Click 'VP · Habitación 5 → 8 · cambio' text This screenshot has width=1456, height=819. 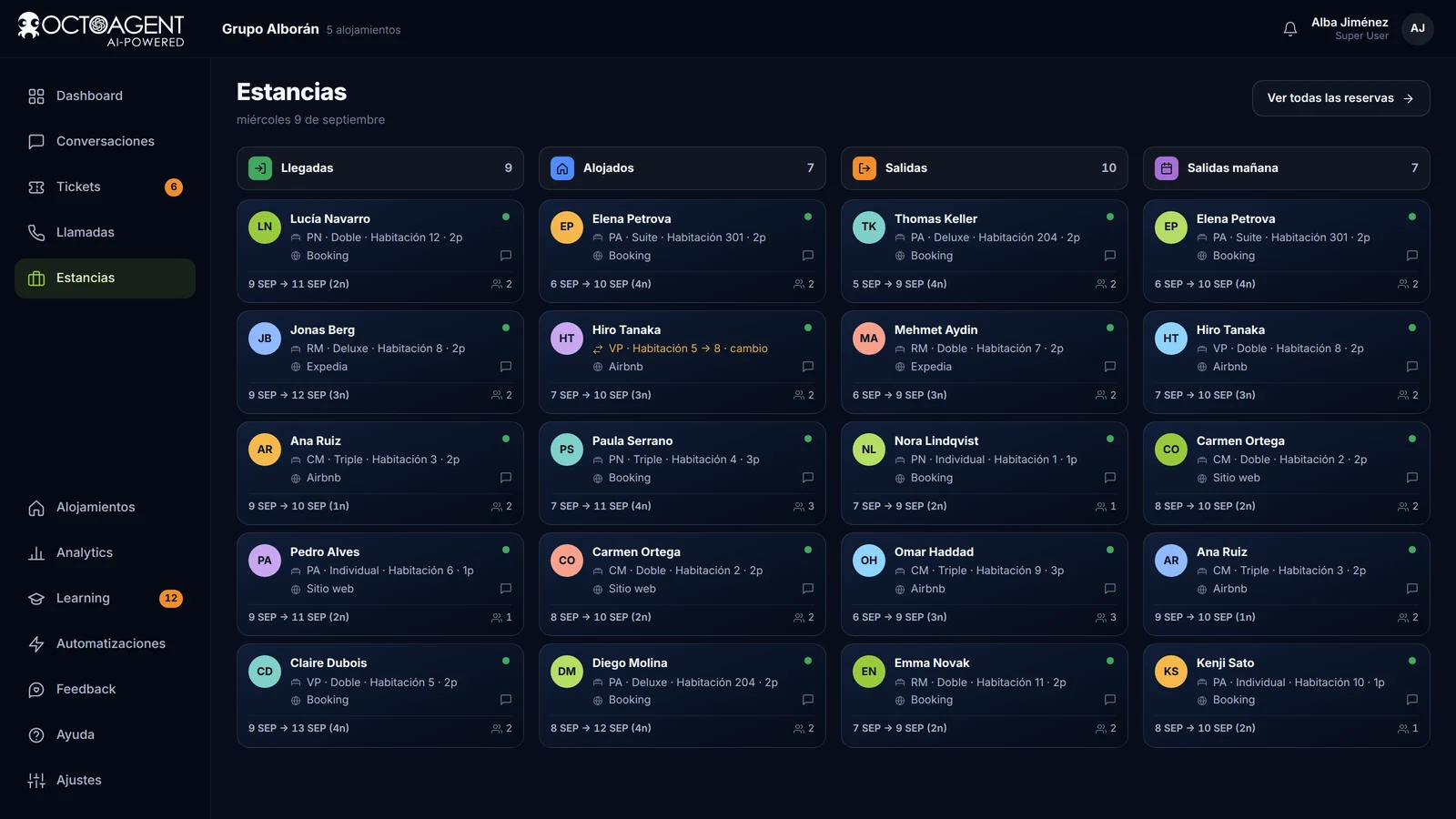point(688,349)
